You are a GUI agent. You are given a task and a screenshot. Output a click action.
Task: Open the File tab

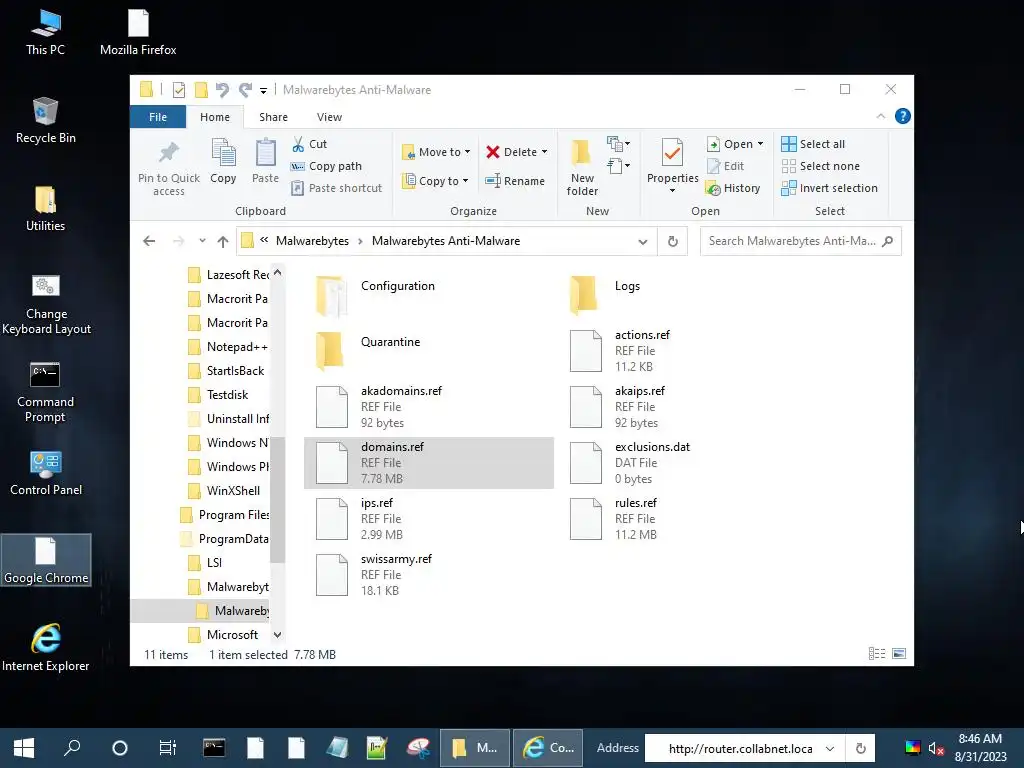tap(158, 117)
